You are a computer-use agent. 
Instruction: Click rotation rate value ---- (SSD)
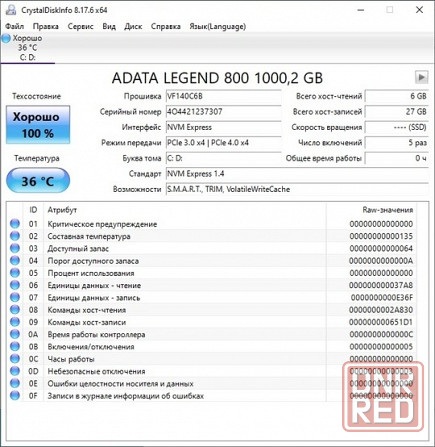click(397, 127)
